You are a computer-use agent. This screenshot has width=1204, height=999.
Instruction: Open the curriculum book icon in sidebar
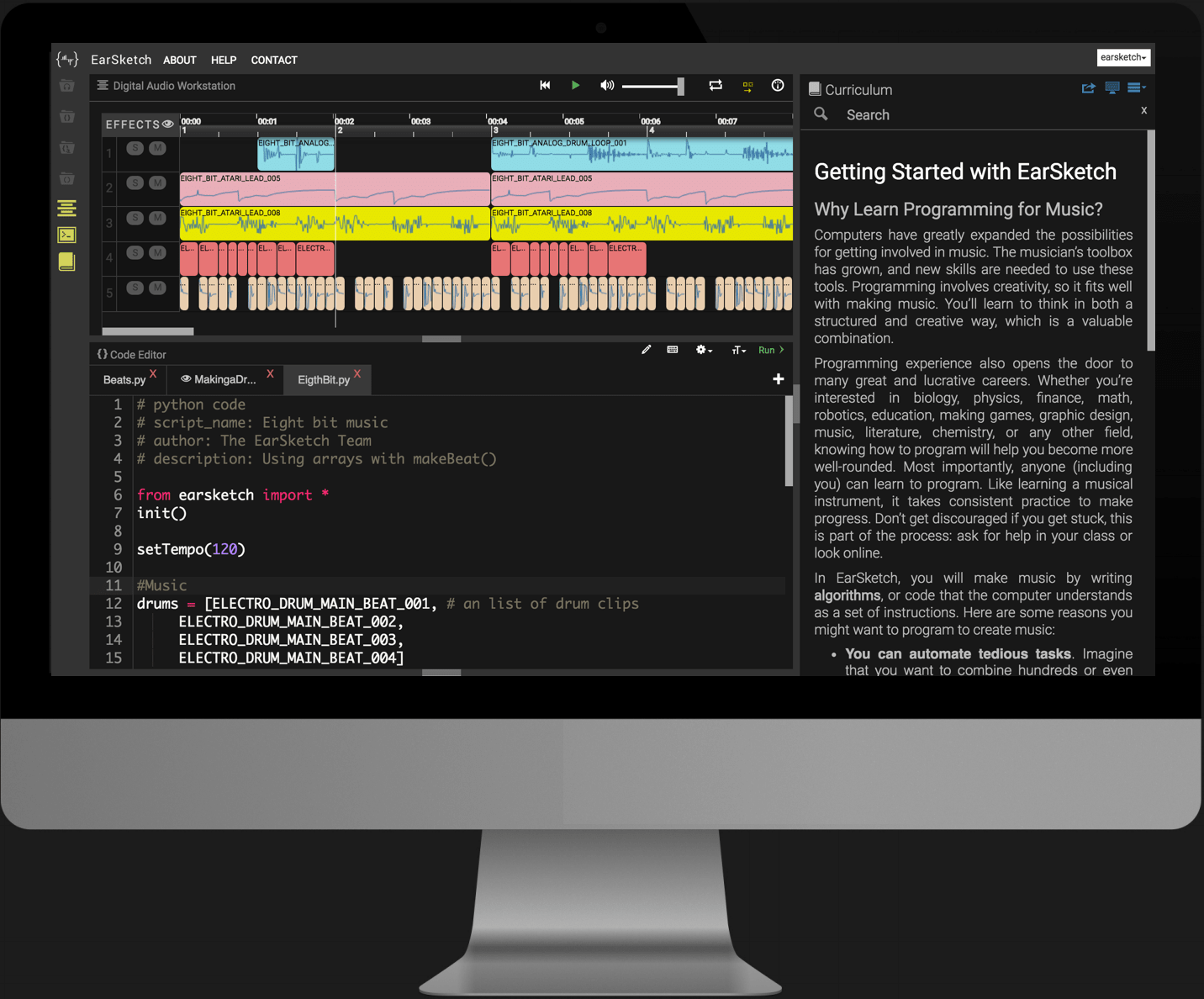pyautogui.click(x=66, y=262)
